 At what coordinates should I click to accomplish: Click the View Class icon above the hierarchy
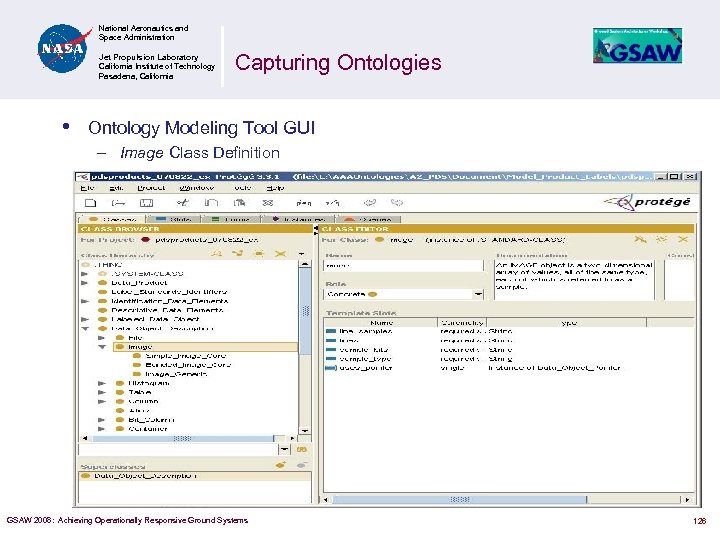(x=216, y=253)
